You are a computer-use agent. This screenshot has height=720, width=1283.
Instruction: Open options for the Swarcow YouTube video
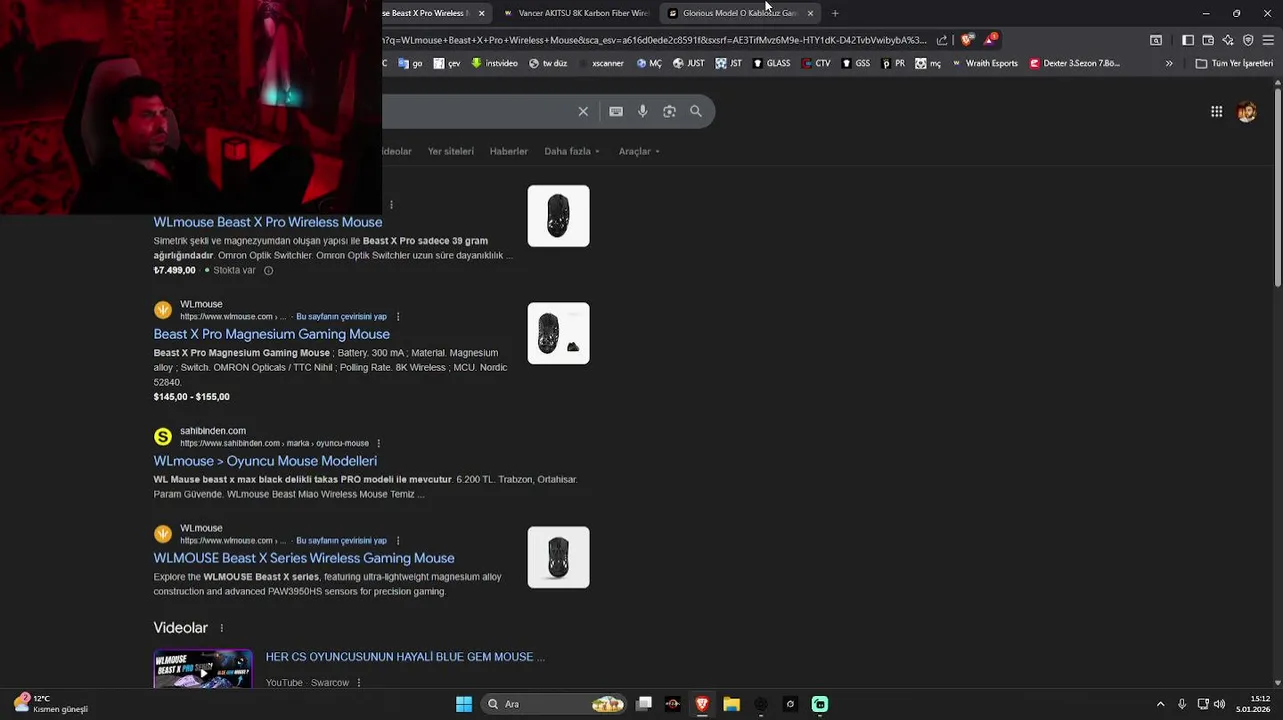tap(358, 683)
